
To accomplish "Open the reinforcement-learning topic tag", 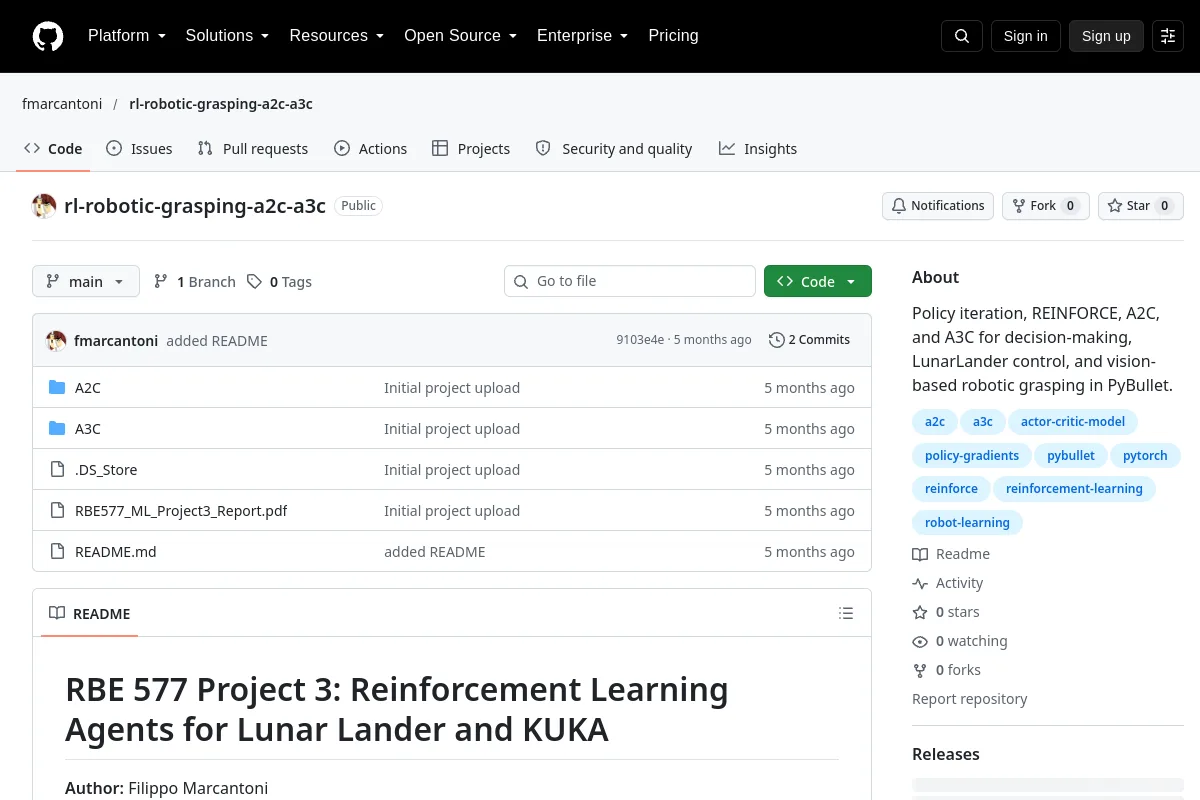I will coord(1074,489).
